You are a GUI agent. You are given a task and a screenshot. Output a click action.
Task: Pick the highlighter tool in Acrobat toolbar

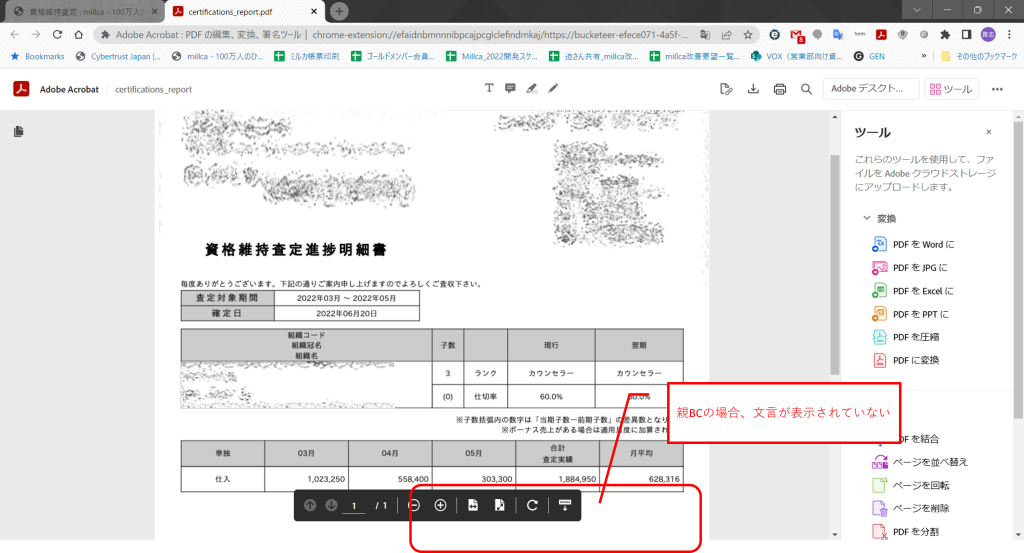532,89
